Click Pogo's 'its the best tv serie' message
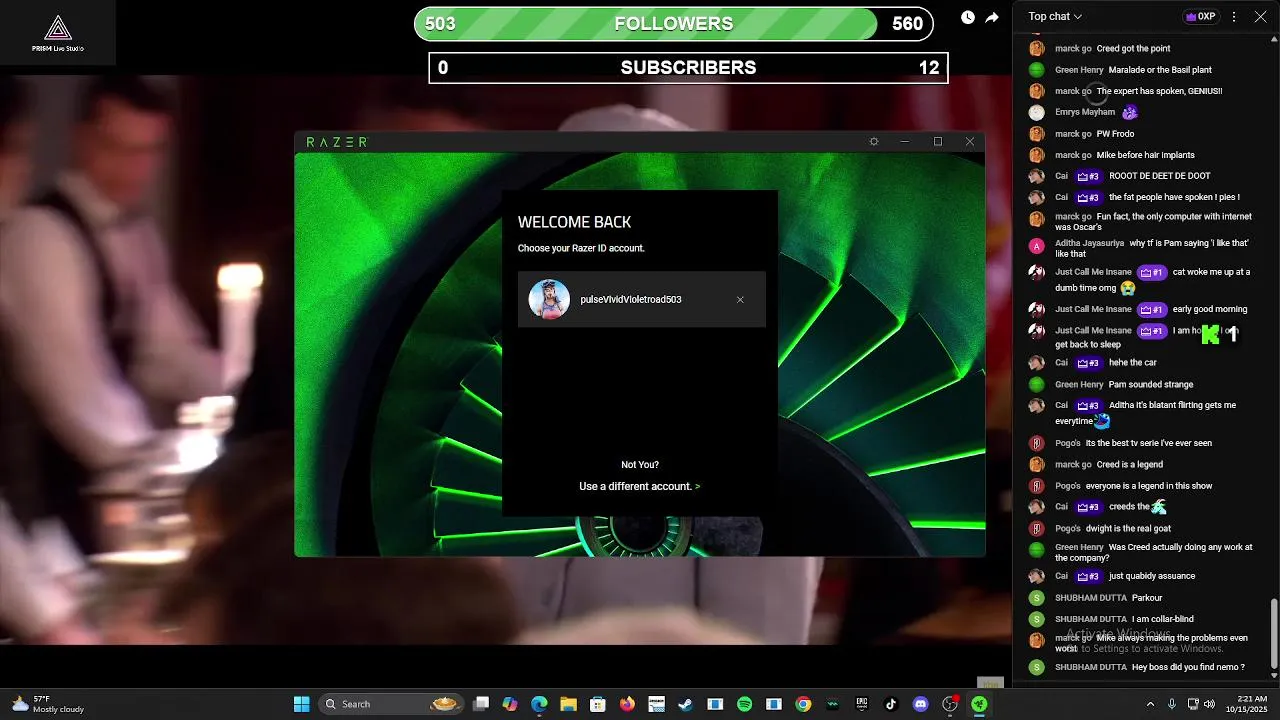This screenshot has height=720, width=1280. point(1148,443)
